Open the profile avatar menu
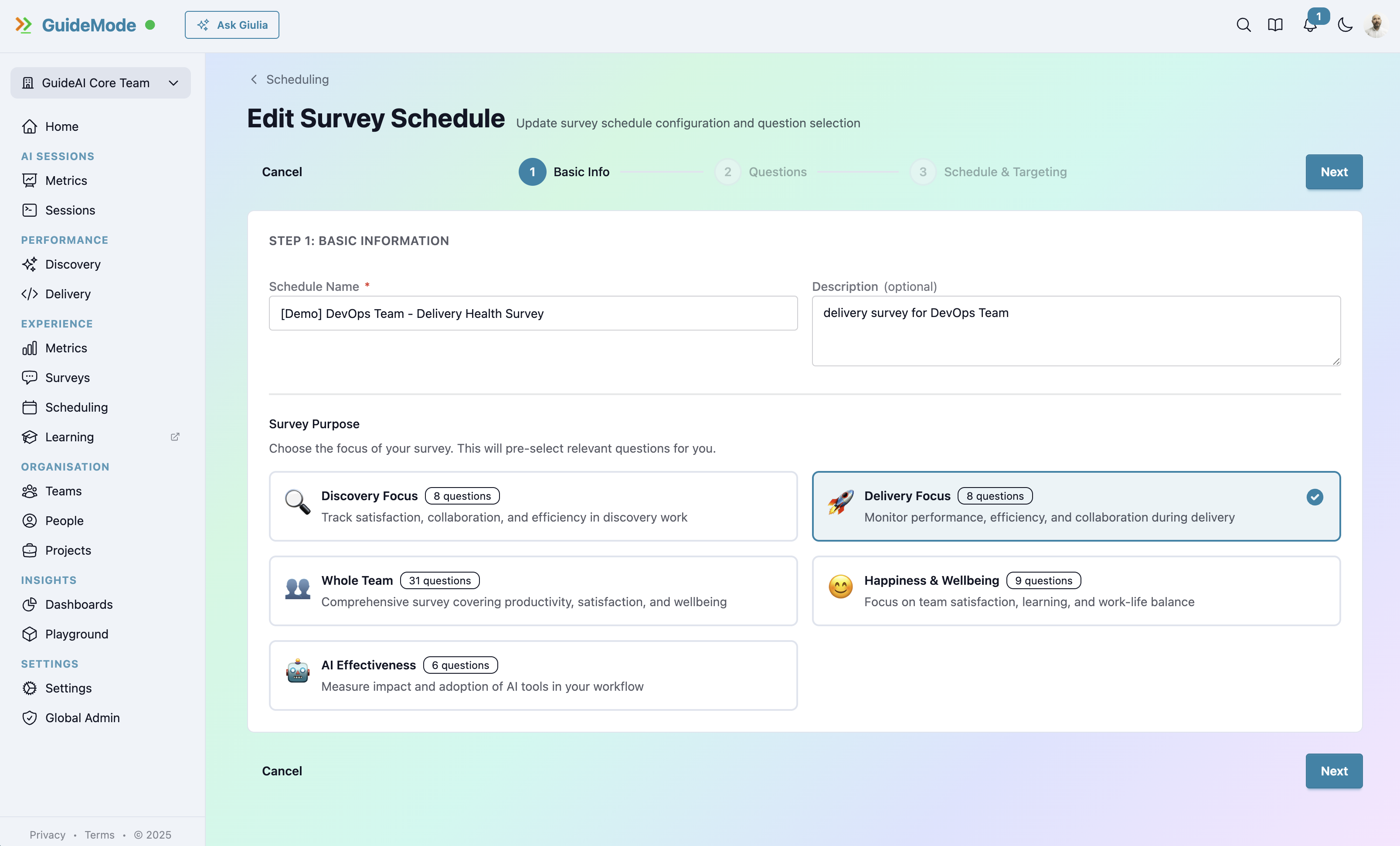 point(1375,25)
